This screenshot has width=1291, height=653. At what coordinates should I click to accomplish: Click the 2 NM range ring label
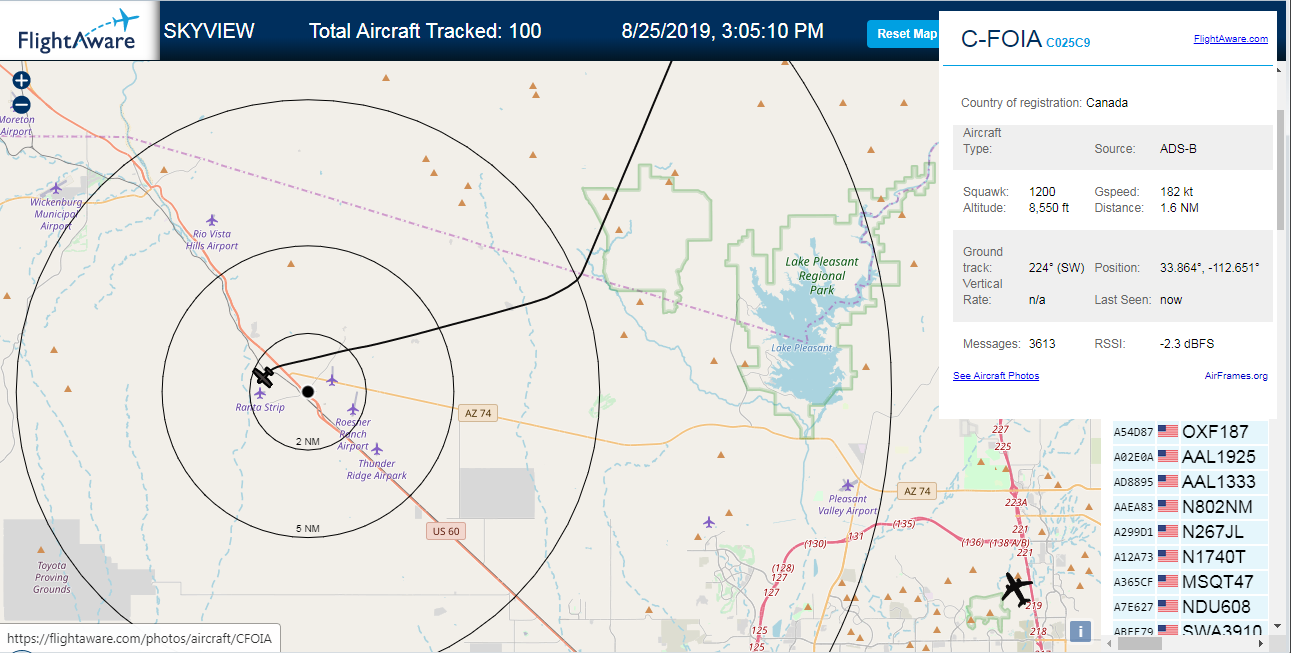[x=308, y=441]
